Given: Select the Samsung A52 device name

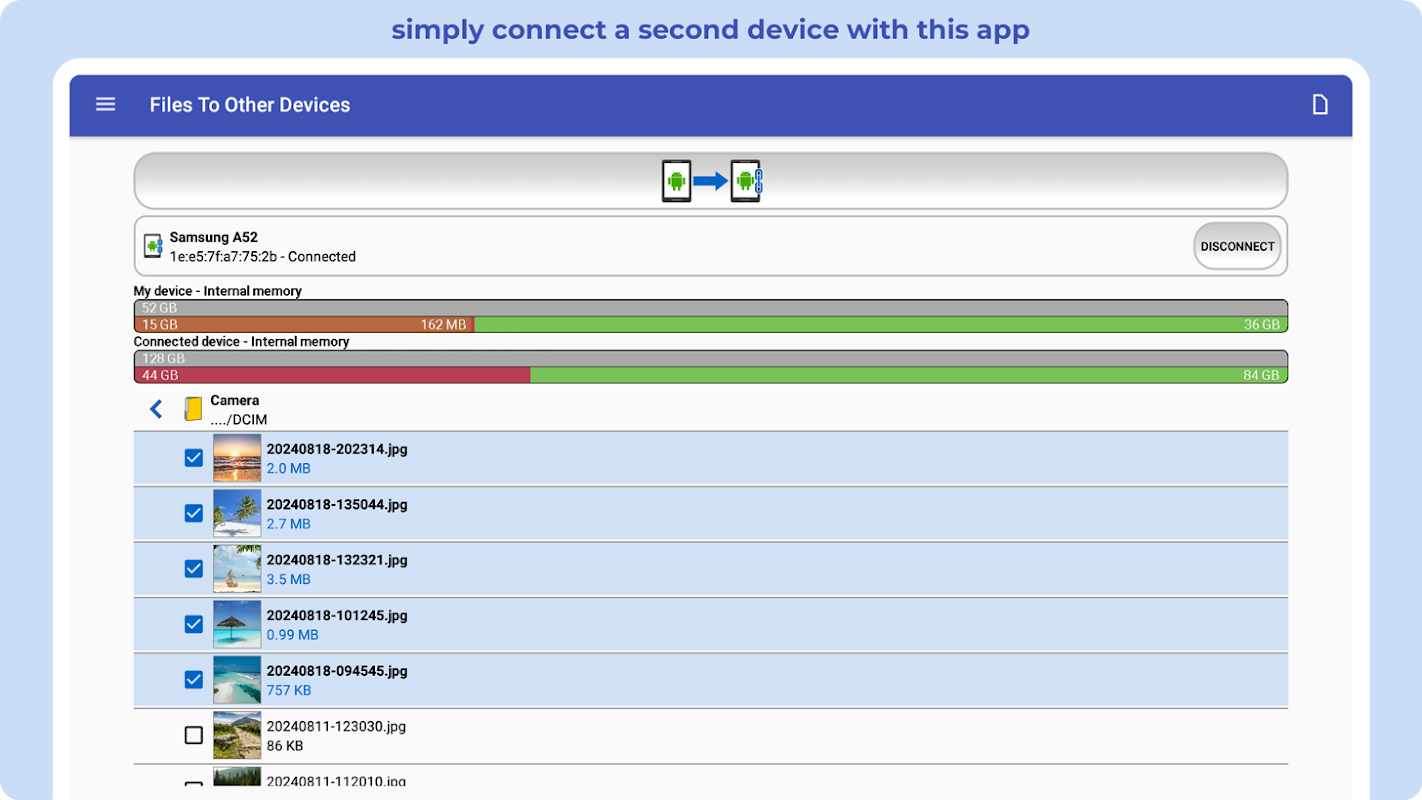Looking at the screenshot, I should click(x=213, y=237).
